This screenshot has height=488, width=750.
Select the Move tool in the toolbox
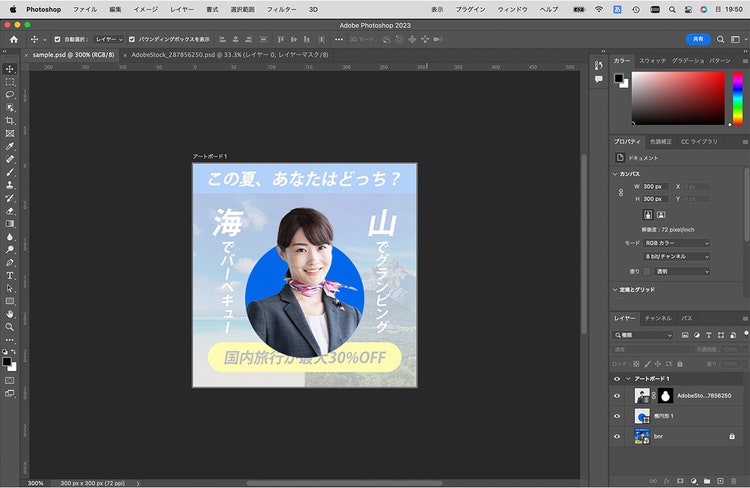pos(10,69)
